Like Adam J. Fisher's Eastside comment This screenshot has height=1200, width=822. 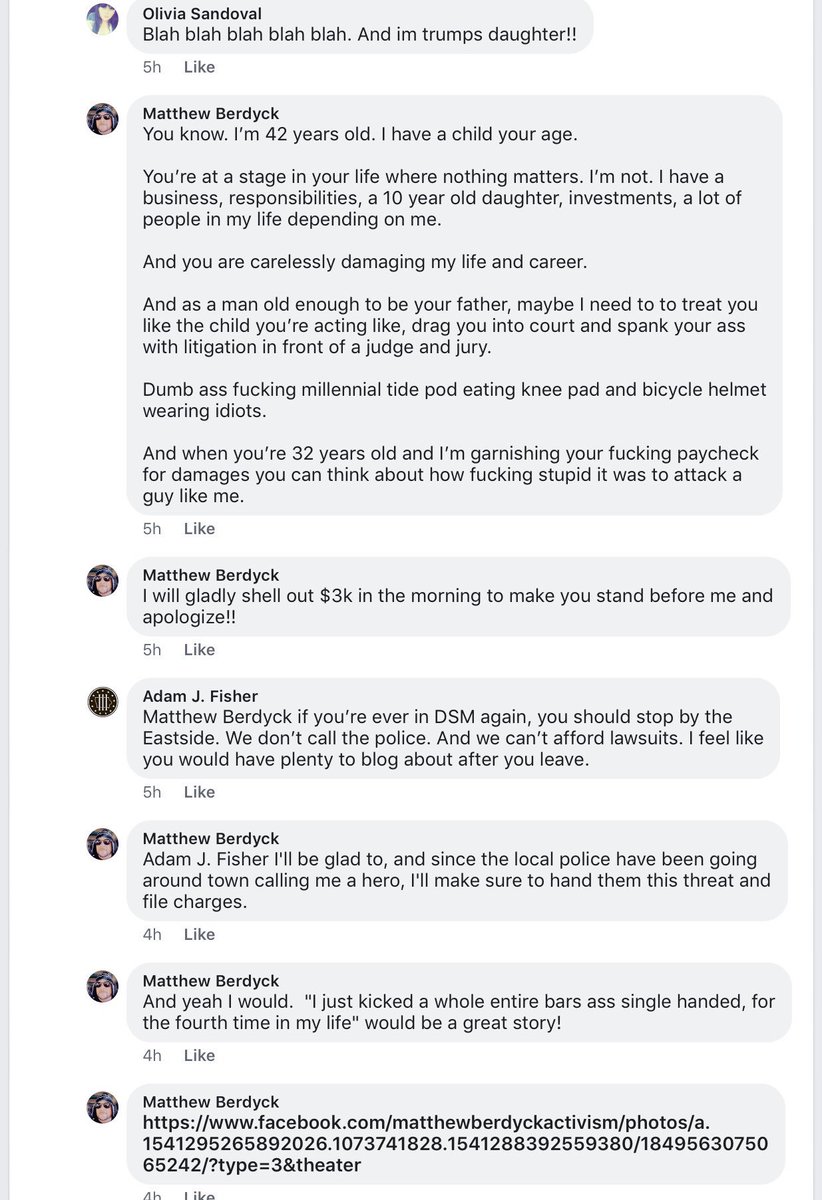[x=199, y=792]
